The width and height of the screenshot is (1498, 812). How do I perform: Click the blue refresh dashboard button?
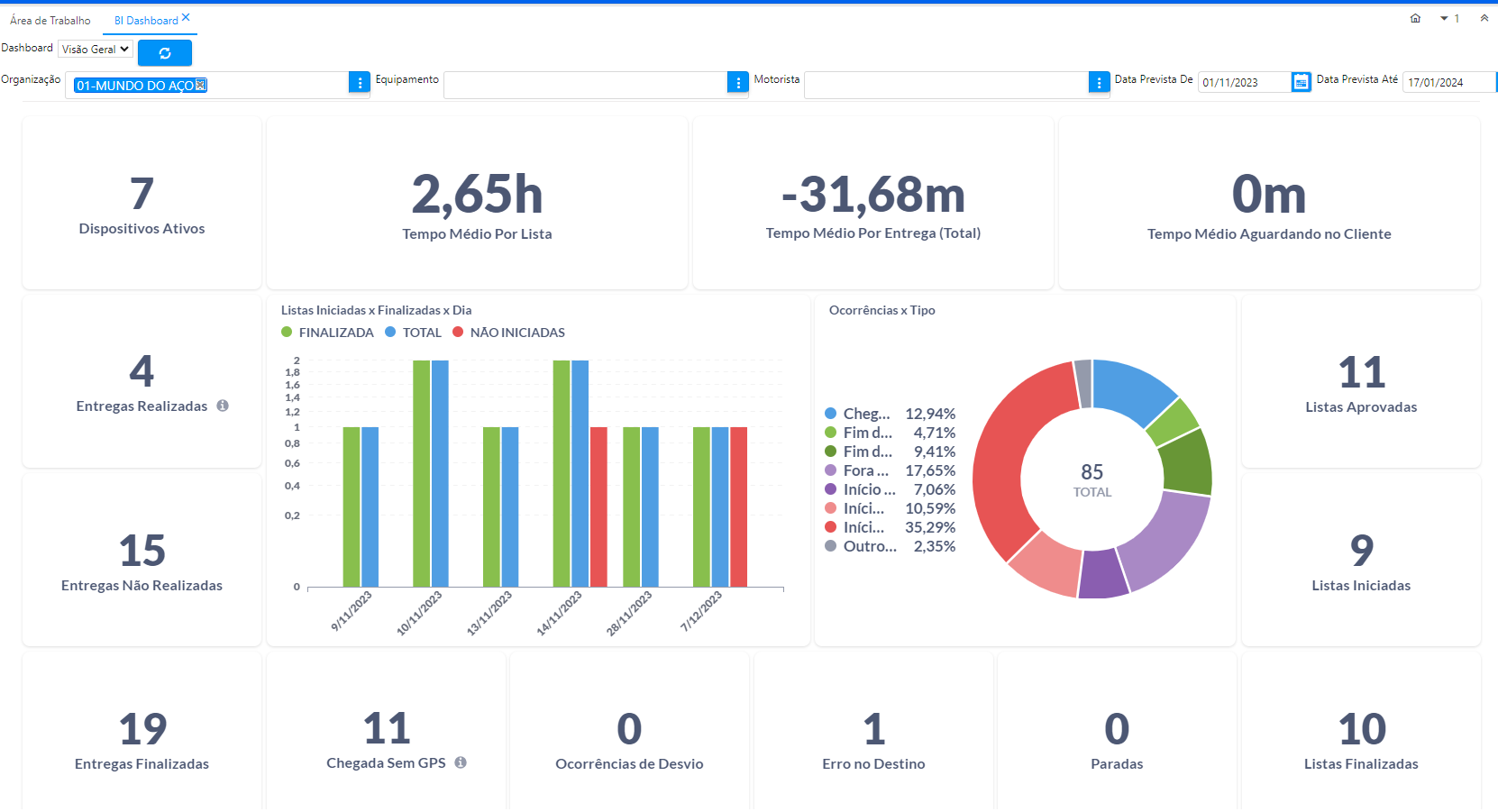point(164,53)
